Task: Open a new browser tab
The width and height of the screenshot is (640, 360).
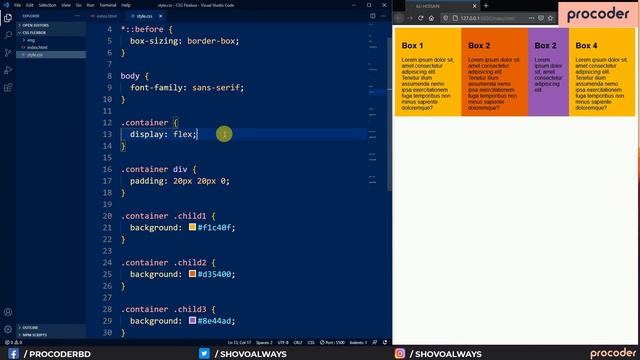Action: pos(486,6)
